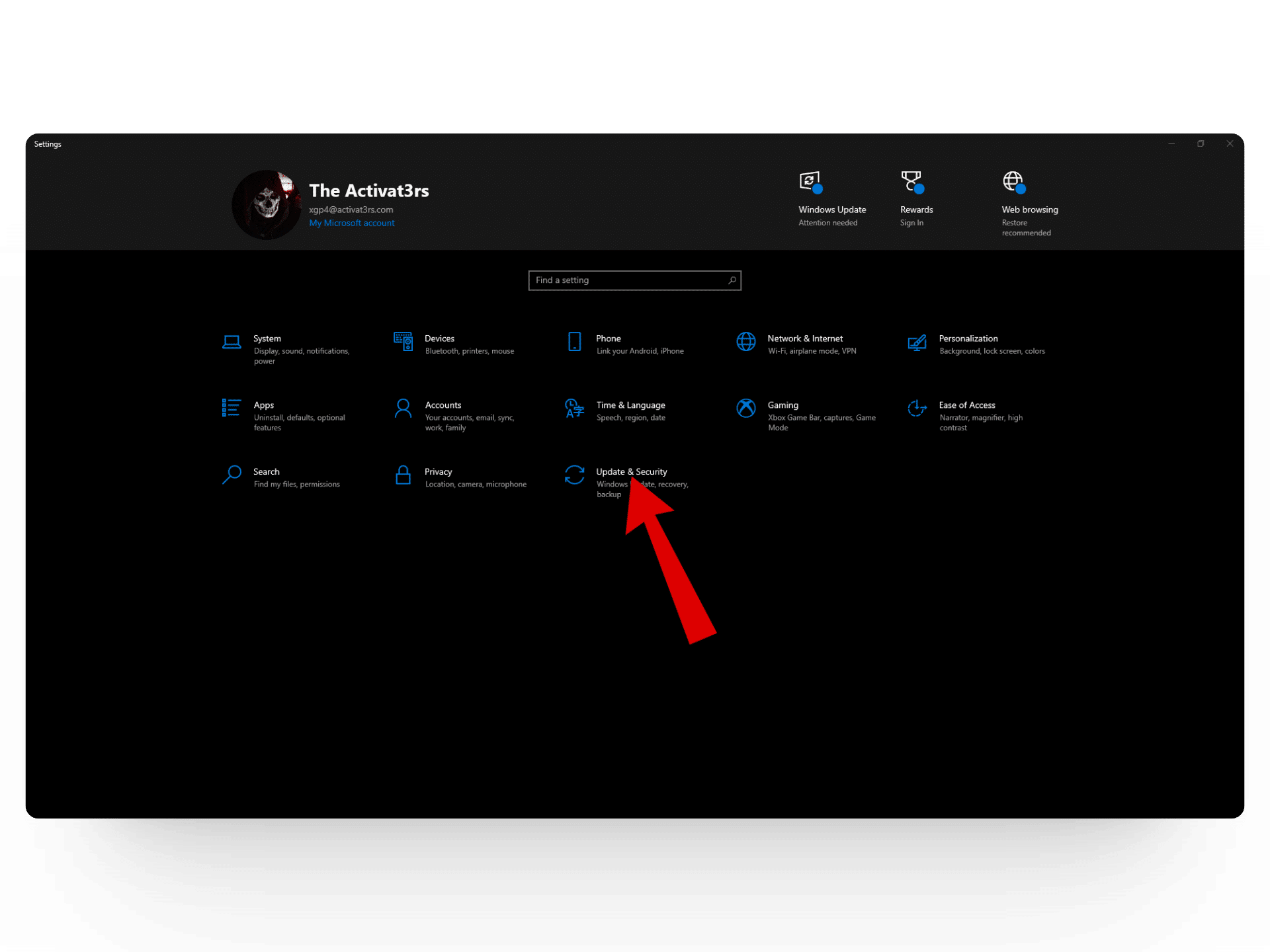Click the Gaming Xbox icon

(x=745, y=408)
